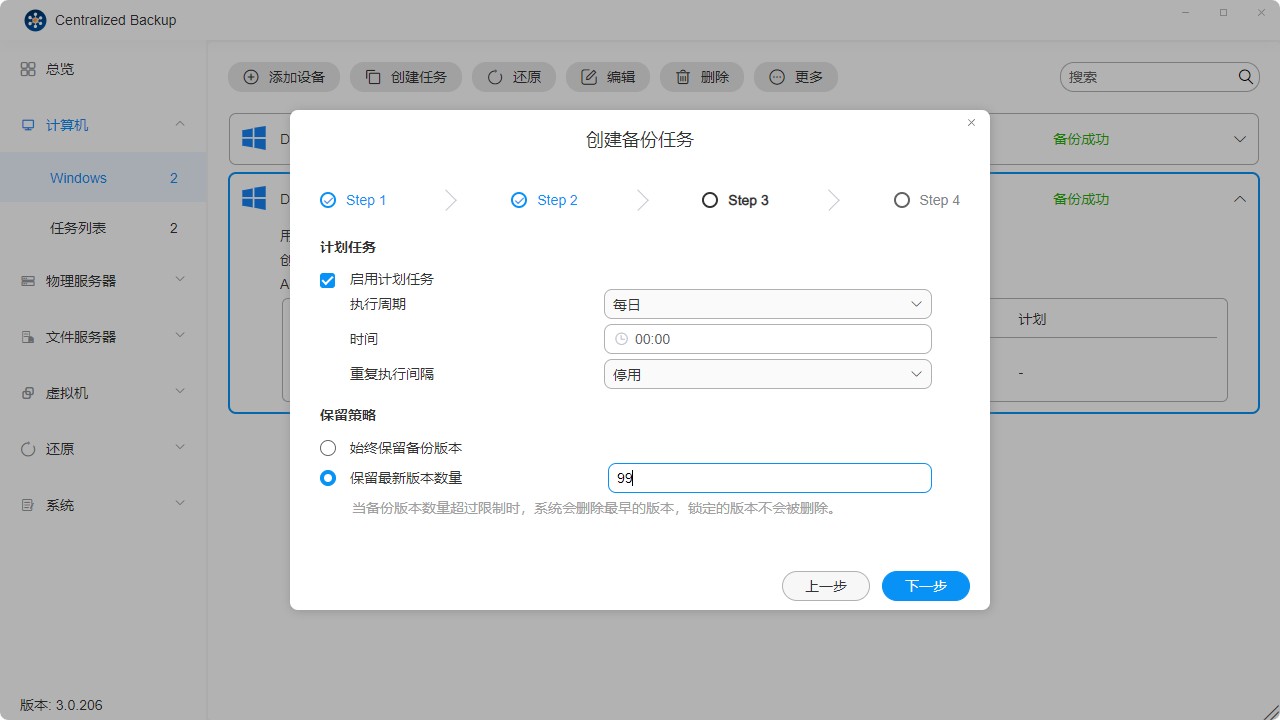Click inside the 时间 time input field
The height and width of the screenshot is (720, 1280).
point(766,338)
